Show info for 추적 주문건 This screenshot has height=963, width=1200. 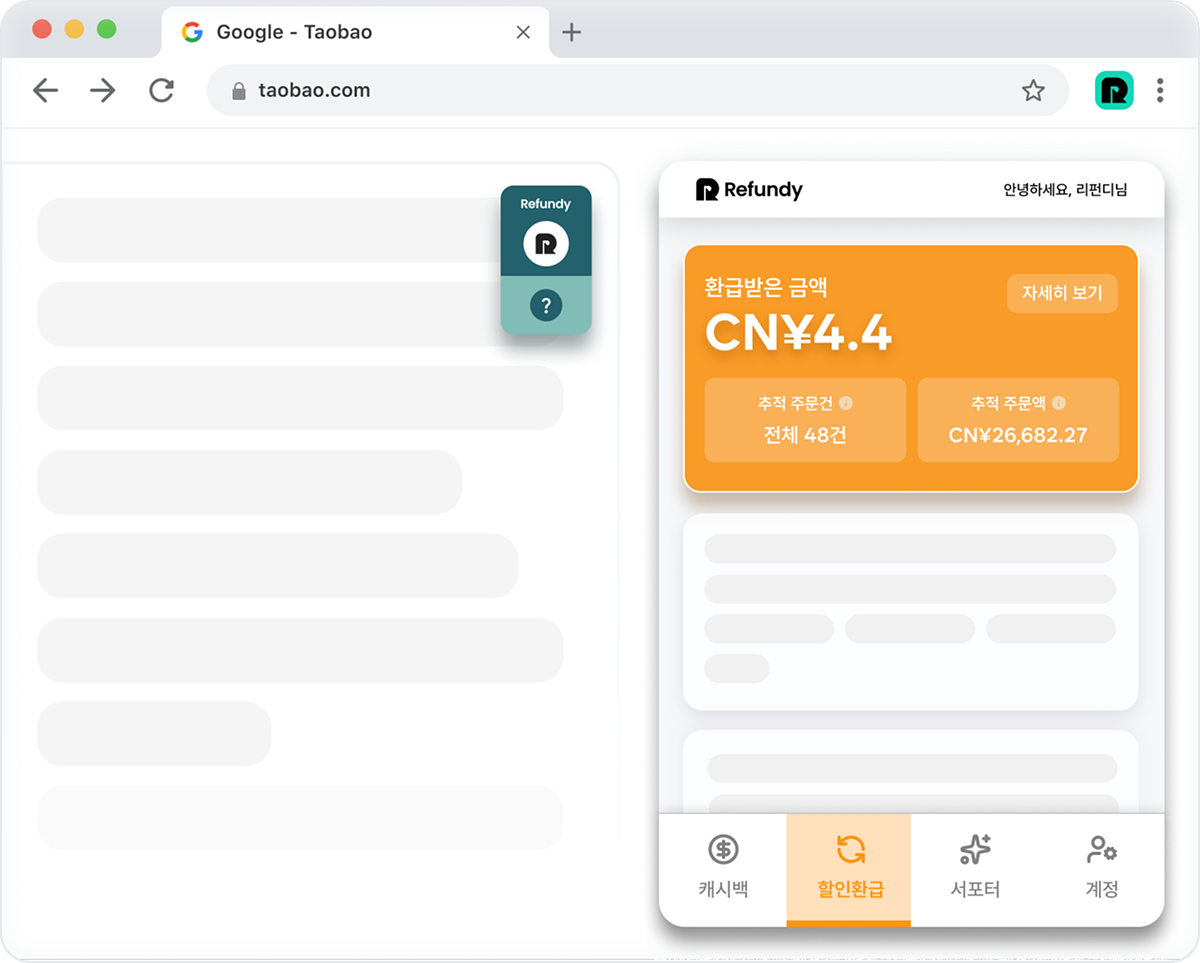[x=846, y=403]
